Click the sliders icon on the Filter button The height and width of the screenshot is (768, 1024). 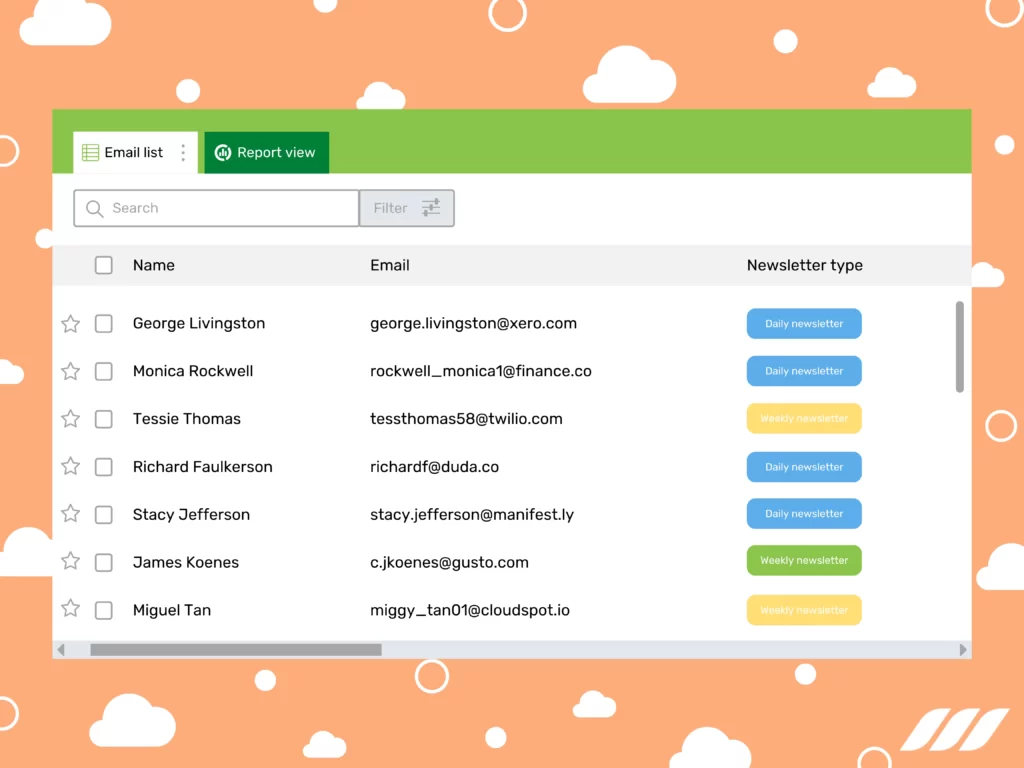[430, 208]
